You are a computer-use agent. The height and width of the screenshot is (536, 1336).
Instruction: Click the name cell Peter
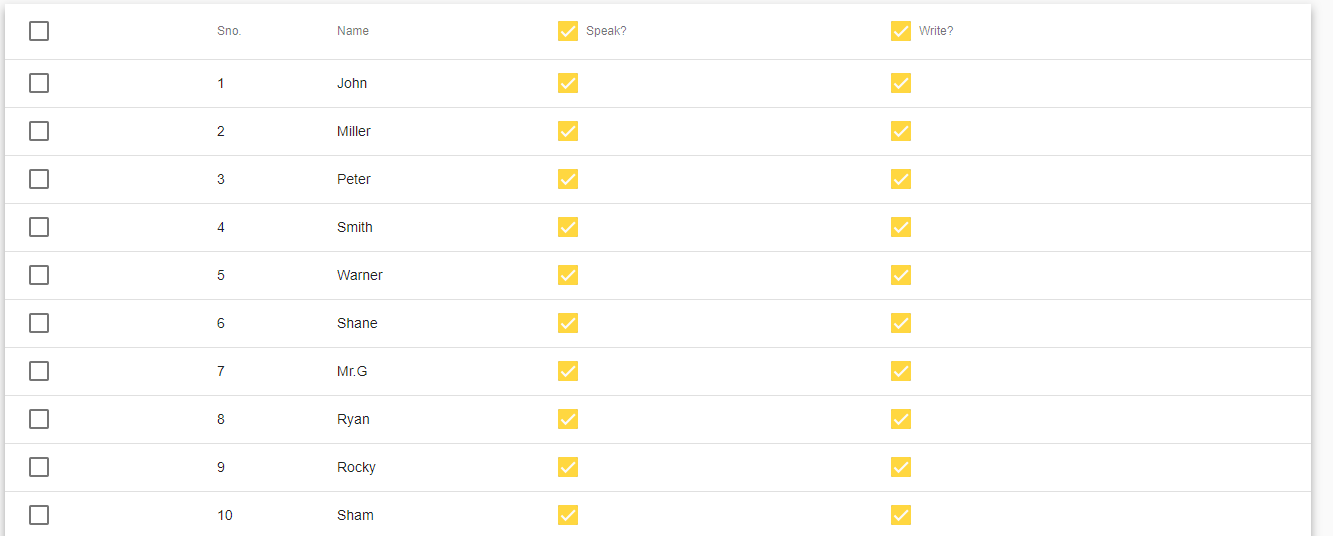coord(354,179)
